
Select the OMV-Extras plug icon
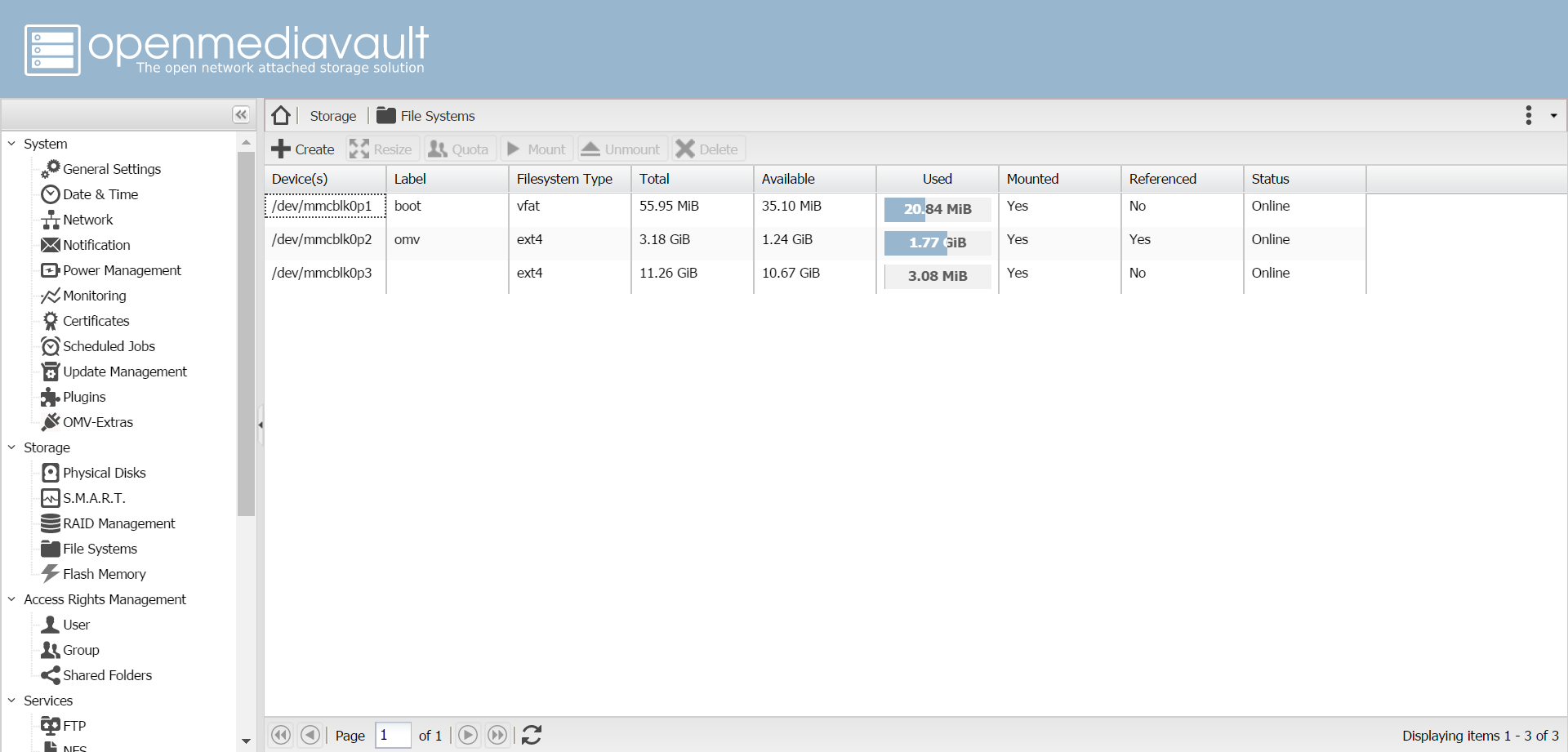tap(51, 422)
